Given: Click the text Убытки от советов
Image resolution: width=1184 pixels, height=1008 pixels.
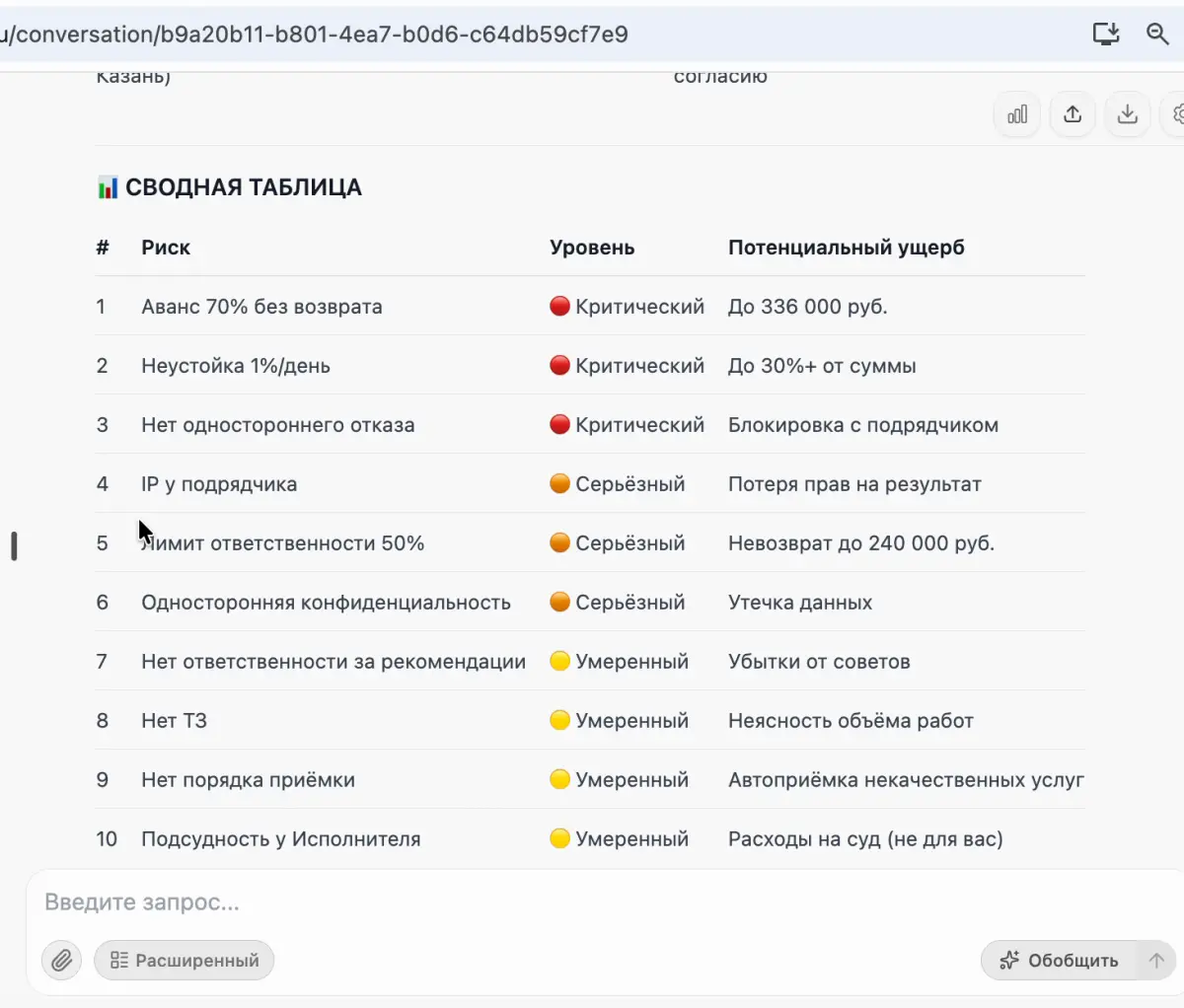Looking at the screenshot, I should tap(819, 662).
